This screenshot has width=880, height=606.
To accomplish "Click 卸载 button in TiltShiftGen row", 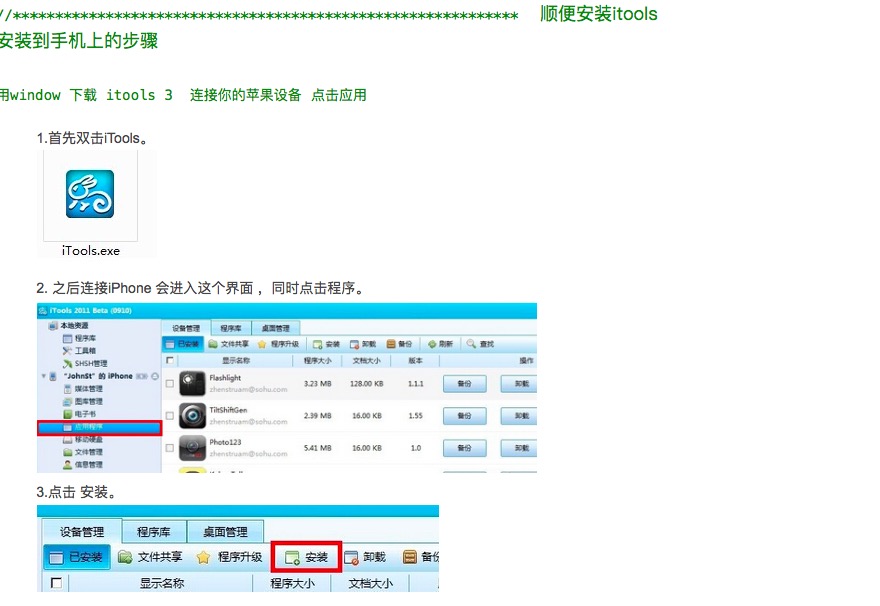I will 520,416.
